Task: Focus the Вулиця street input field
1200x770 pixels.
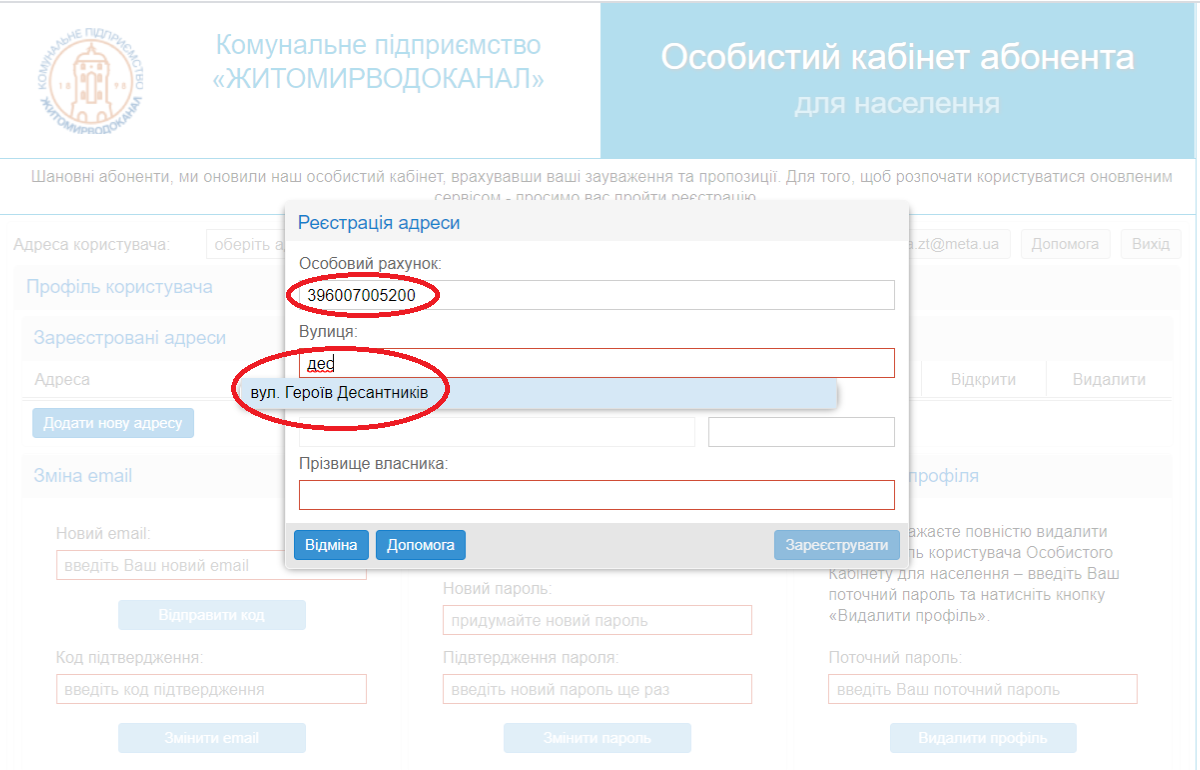Action: (x=596, y=363)
